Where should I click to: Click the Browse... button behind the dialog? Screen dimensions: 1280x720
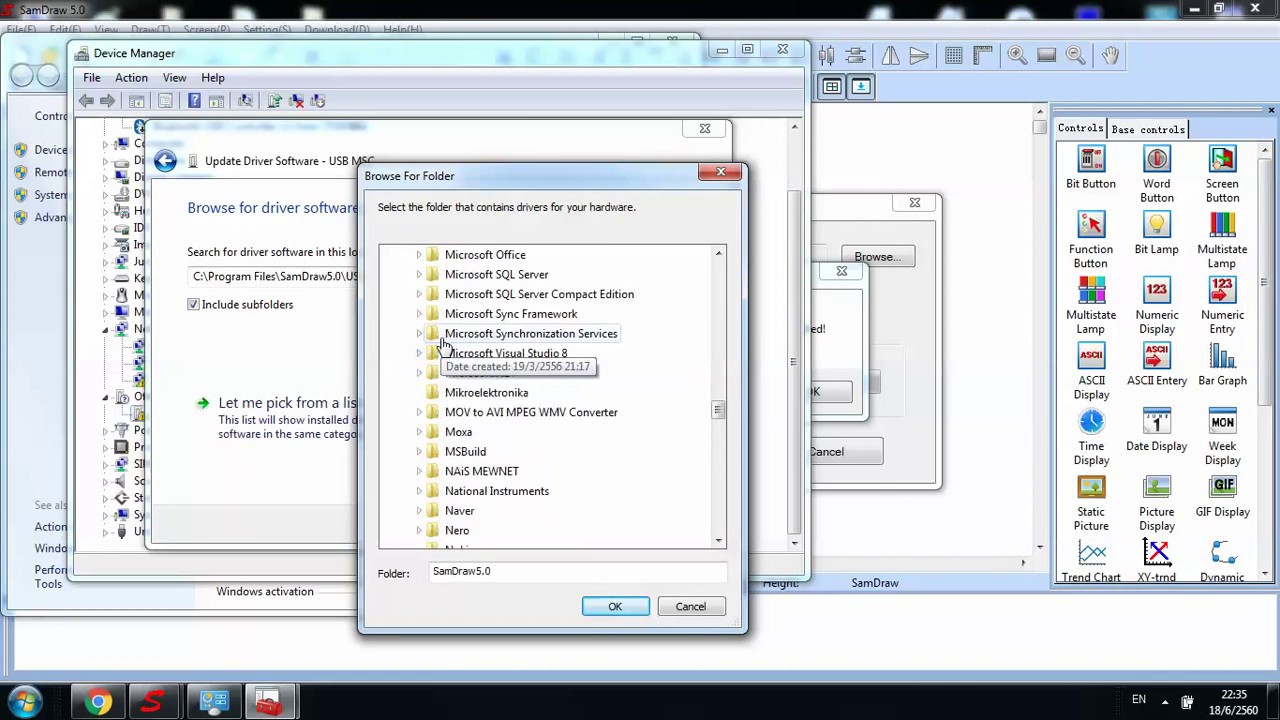click(876, 257)
